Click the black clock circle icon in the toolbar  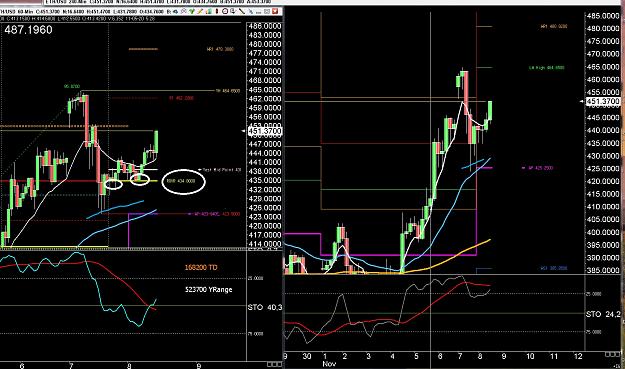point(225,11)
